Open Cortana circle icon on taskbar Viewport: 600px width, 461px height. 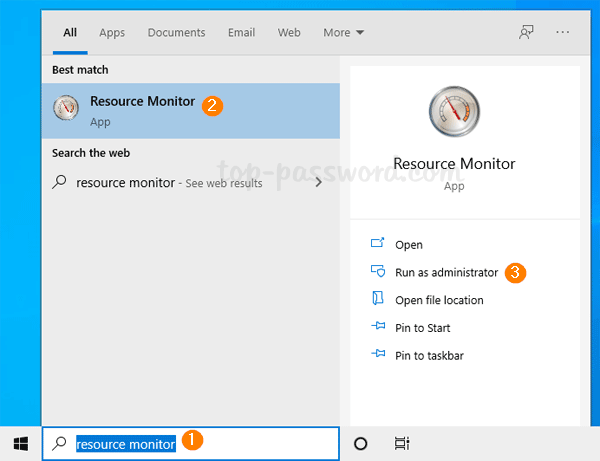click(361, 443)
